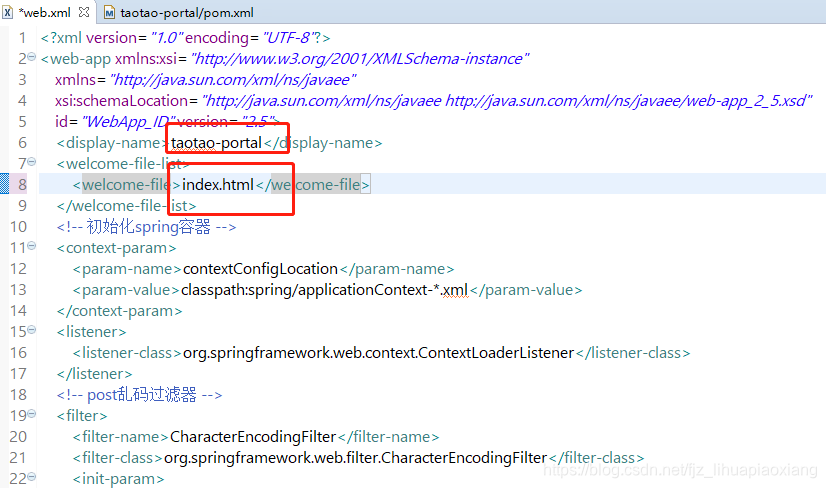Collapse the listener fold at line 15
Image resolution: width=826 pixels, height=488 pixels.
coord(32,330)
